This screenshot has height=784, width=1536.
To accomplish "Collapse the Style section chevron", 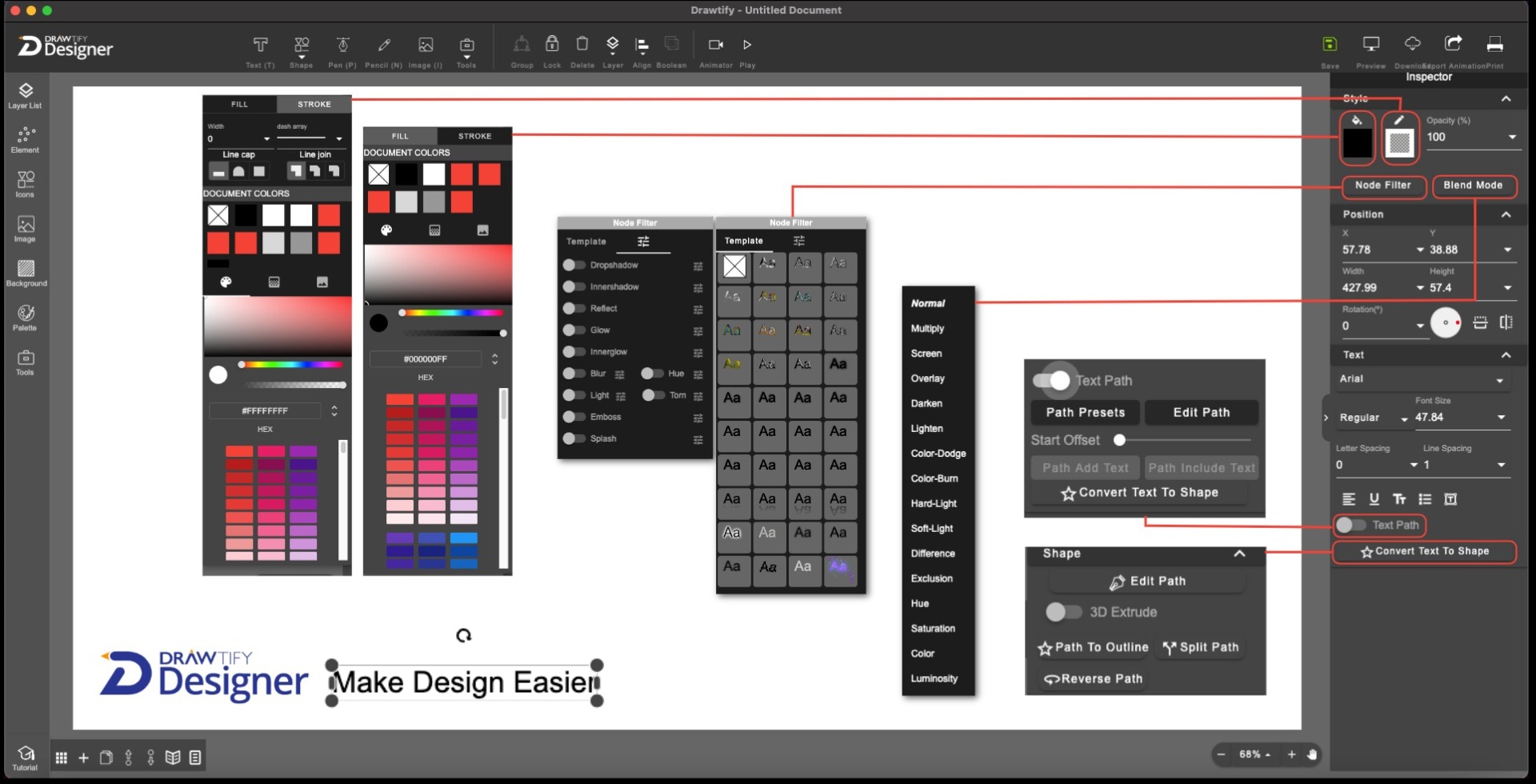I will point(1506,98).
